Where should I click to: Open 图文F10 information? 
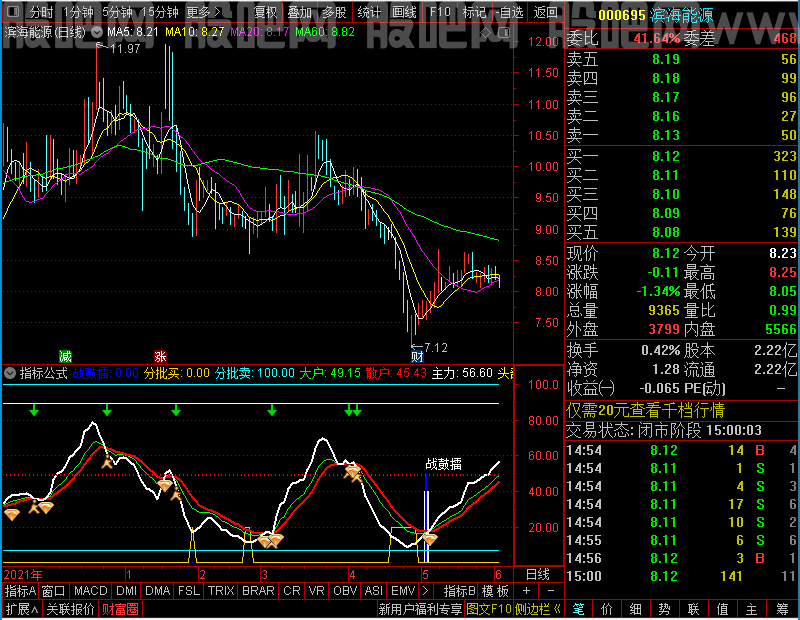pos(488,609)
